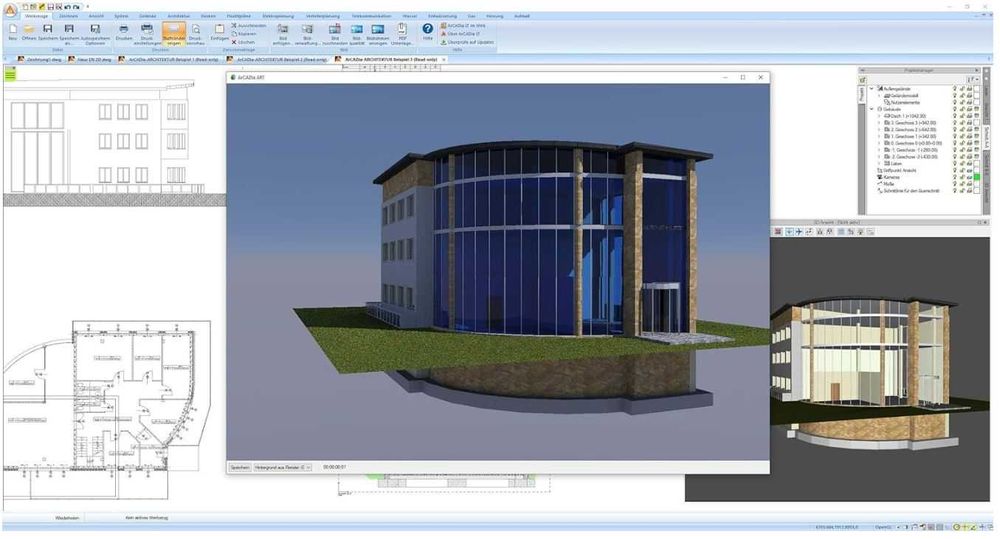The width and height of the screenshot is (1000, 539).
Task: Click the Öffnen folder icon
Action: [29, 32]
